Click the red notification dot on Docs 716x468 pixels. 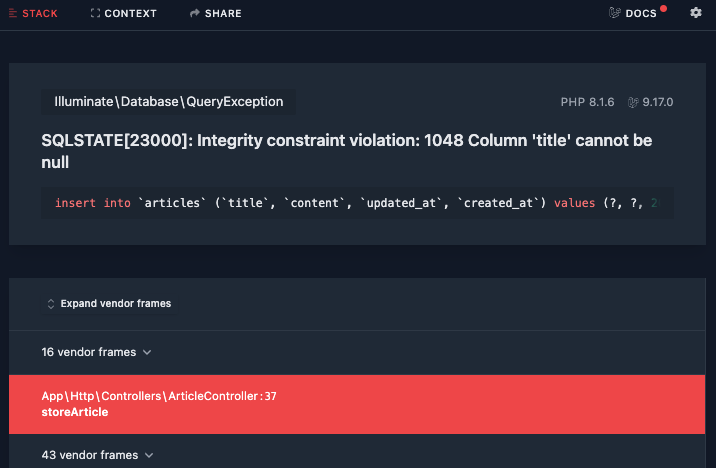(x=663, y=8)
